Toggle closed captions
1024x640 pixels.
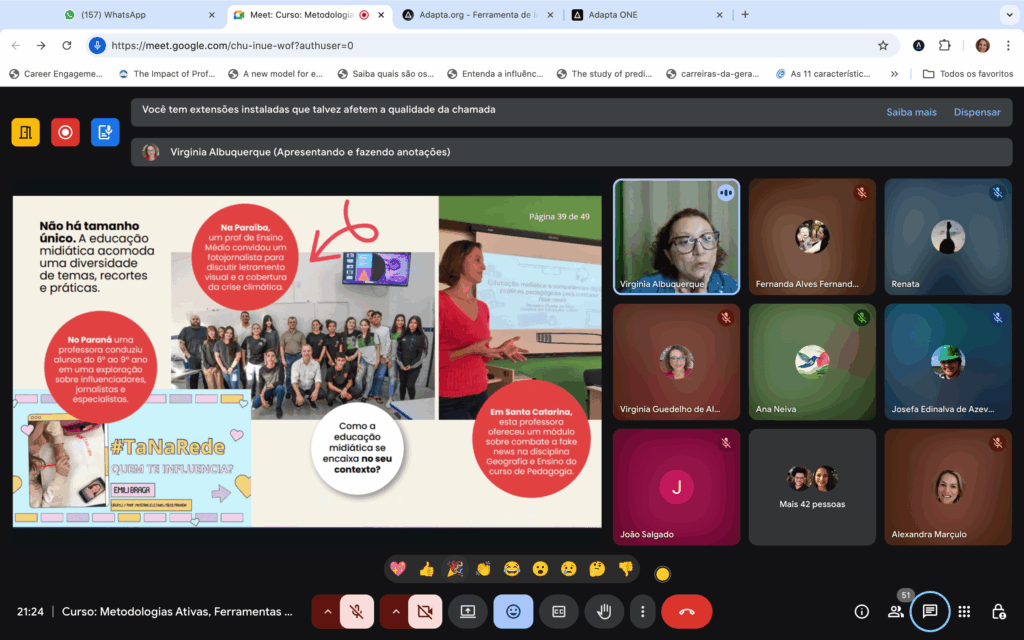[x=559, y=611]
